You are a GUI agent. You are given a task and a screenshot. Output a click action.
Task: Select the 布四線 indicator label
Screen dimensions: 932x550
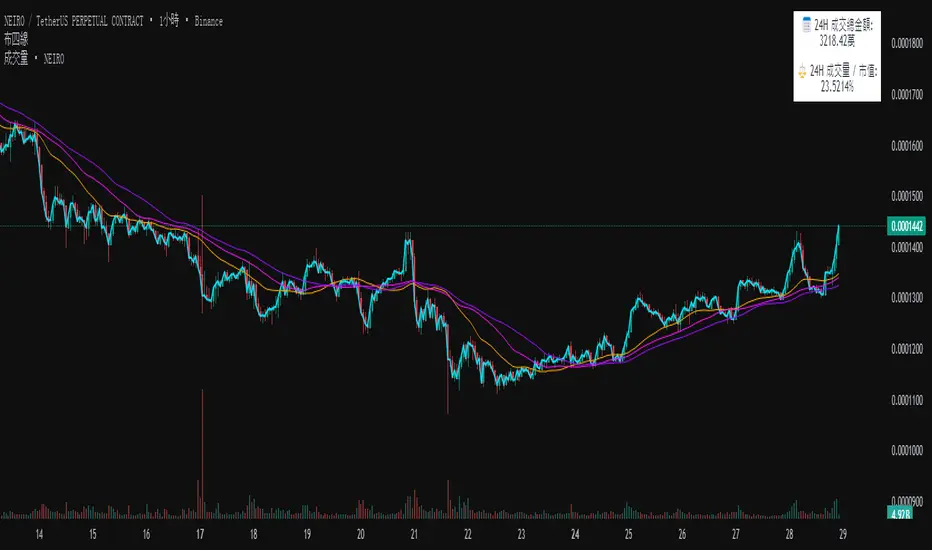click(x=16, y=39)
